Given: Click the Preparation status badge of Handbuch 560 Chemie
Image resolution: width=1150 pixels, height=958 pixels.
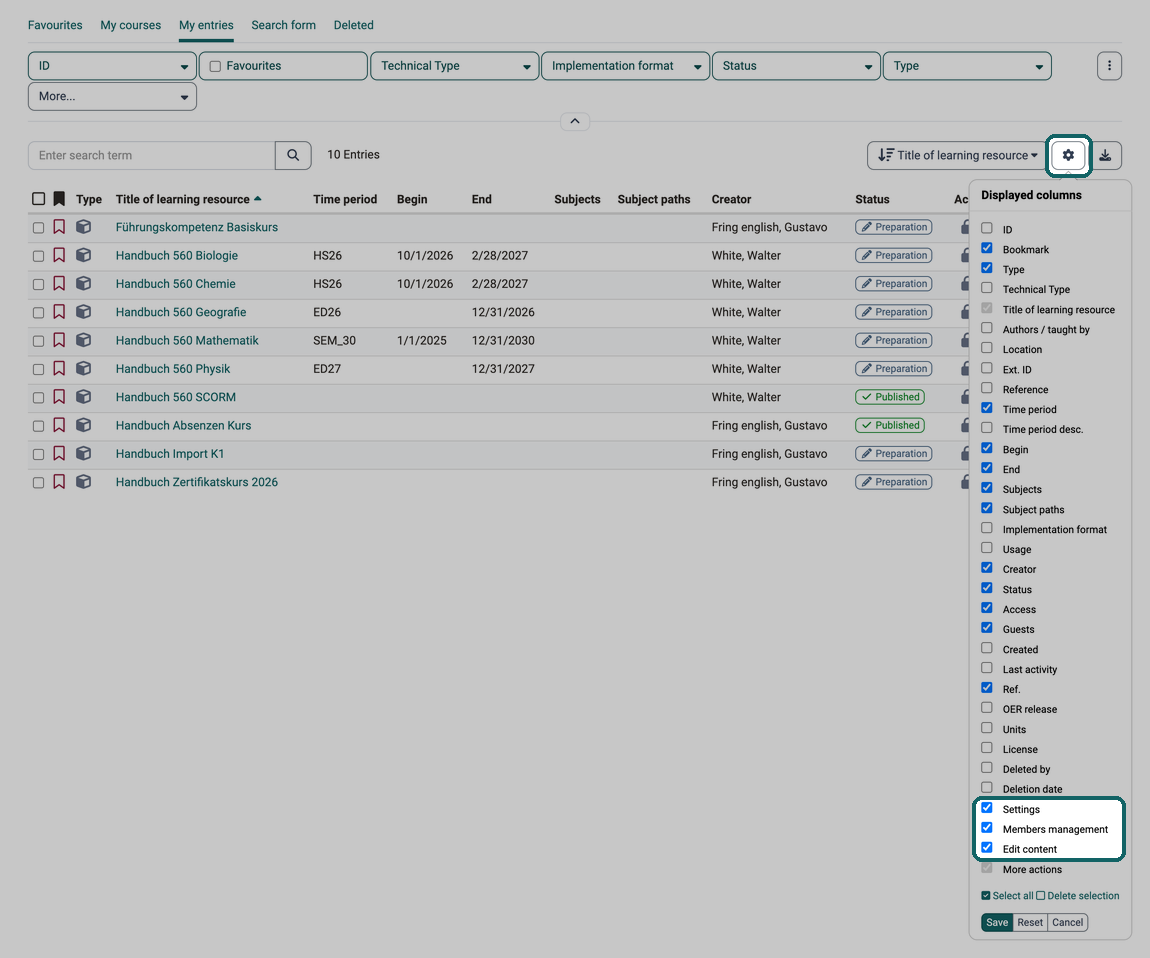Looking at the screenshot, I should (x=893, y=284).
